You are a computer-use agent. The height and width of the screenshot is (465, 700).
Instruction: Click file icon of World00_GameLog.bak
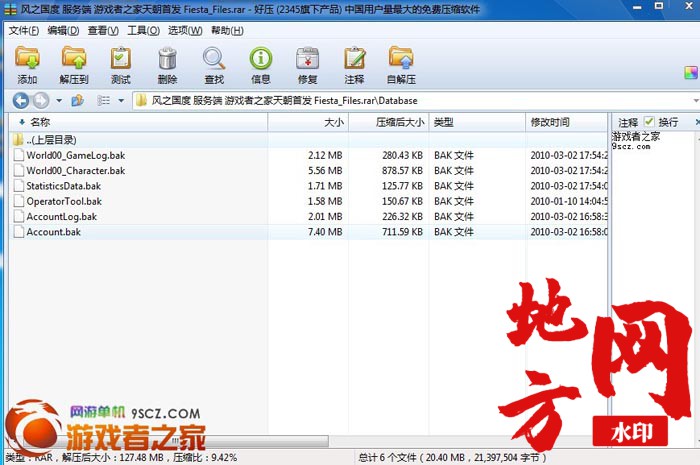click(x=19, y=155)
